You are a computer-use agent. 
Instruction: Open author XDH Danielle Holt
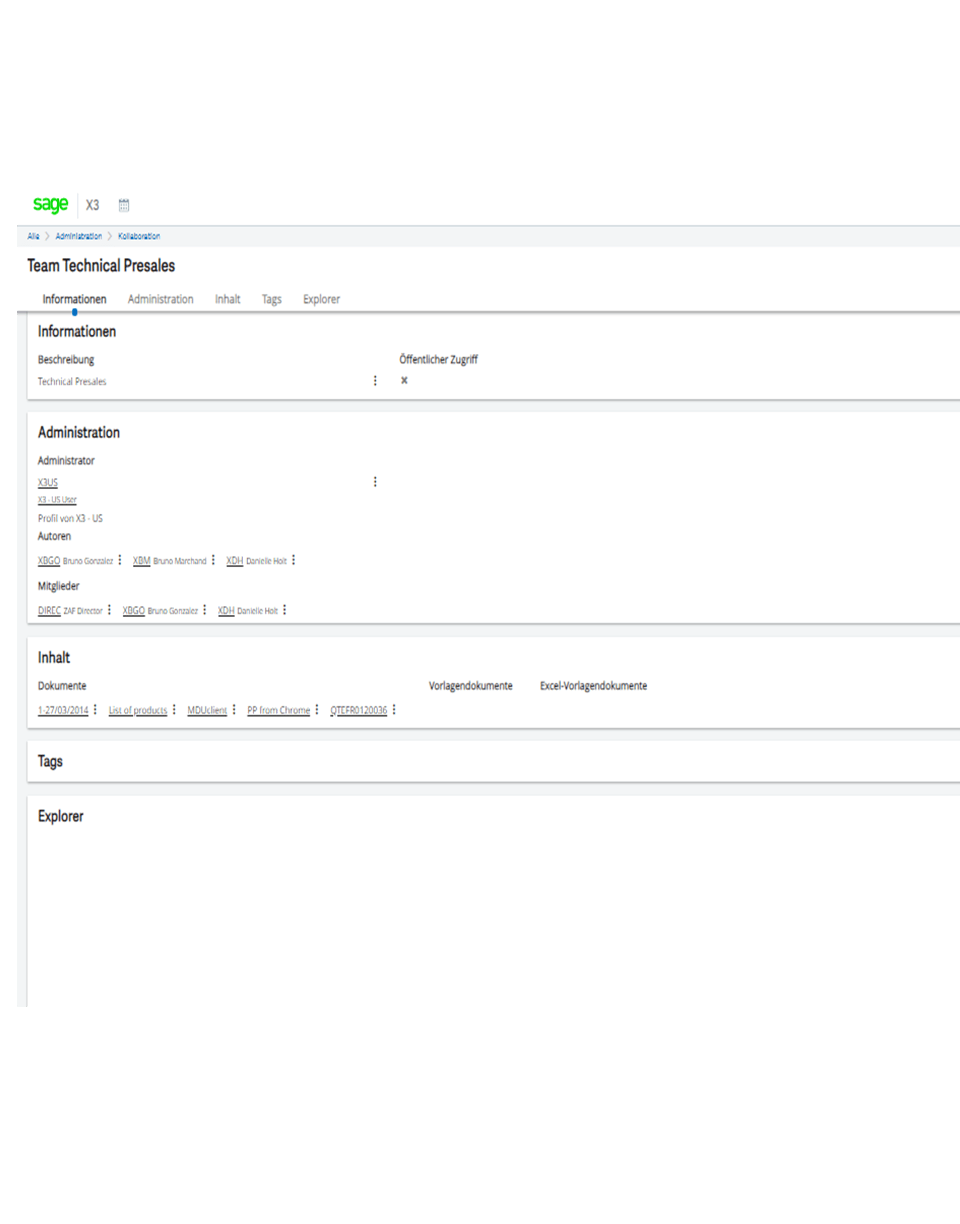(256, 561)
